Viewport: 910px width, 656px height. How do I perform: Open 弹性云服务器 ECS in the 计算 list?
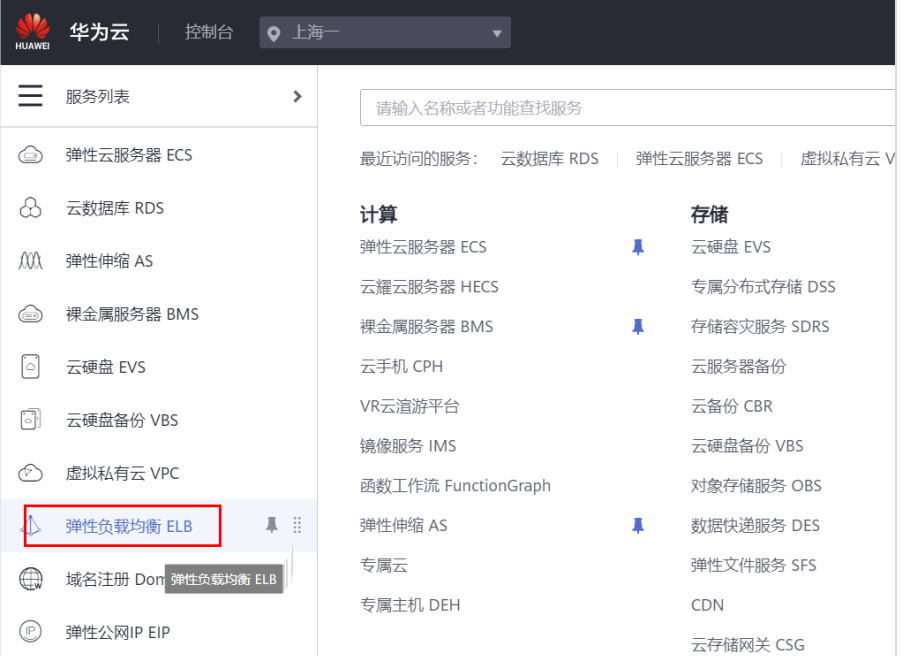coord(423,247)
